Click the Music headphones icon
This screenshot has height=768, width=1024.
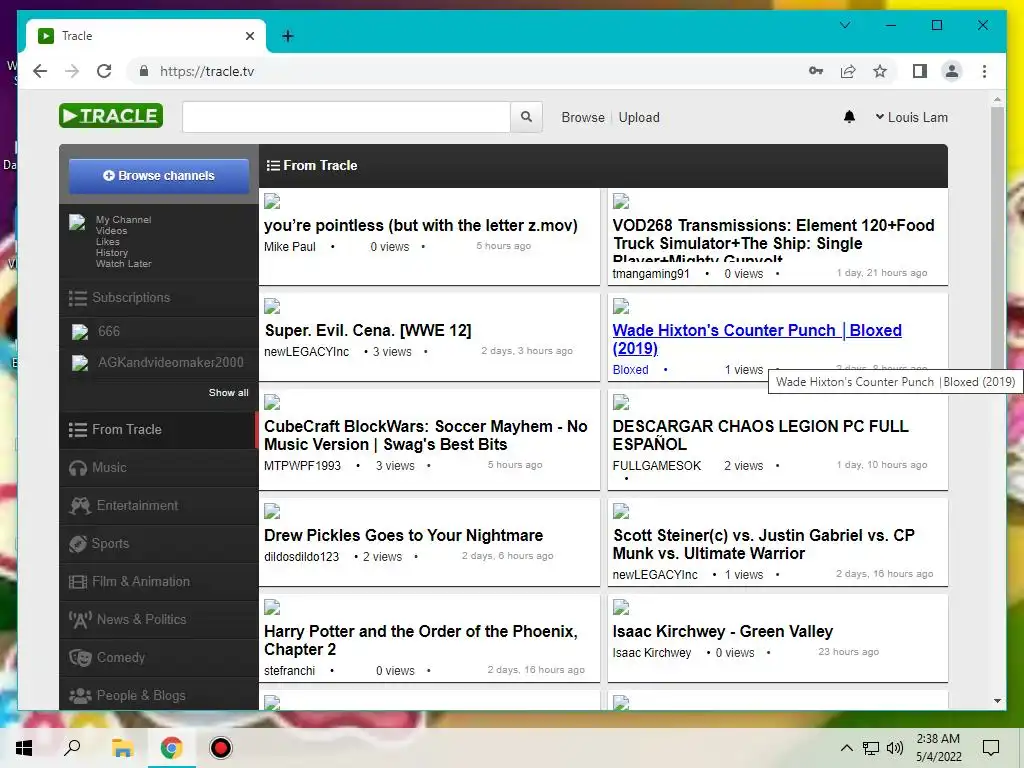pos(78,468)
